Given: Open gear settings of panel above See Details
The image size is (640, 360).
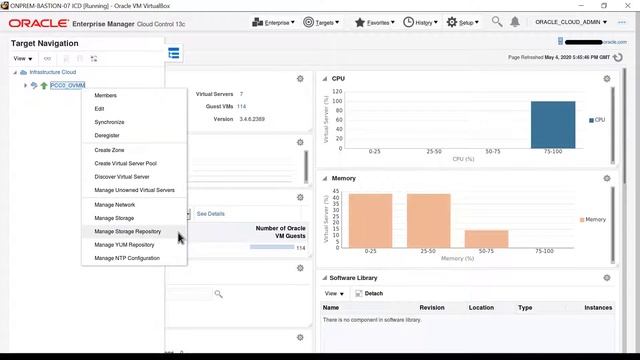Looking at the screenshot, I should [300, 198].
